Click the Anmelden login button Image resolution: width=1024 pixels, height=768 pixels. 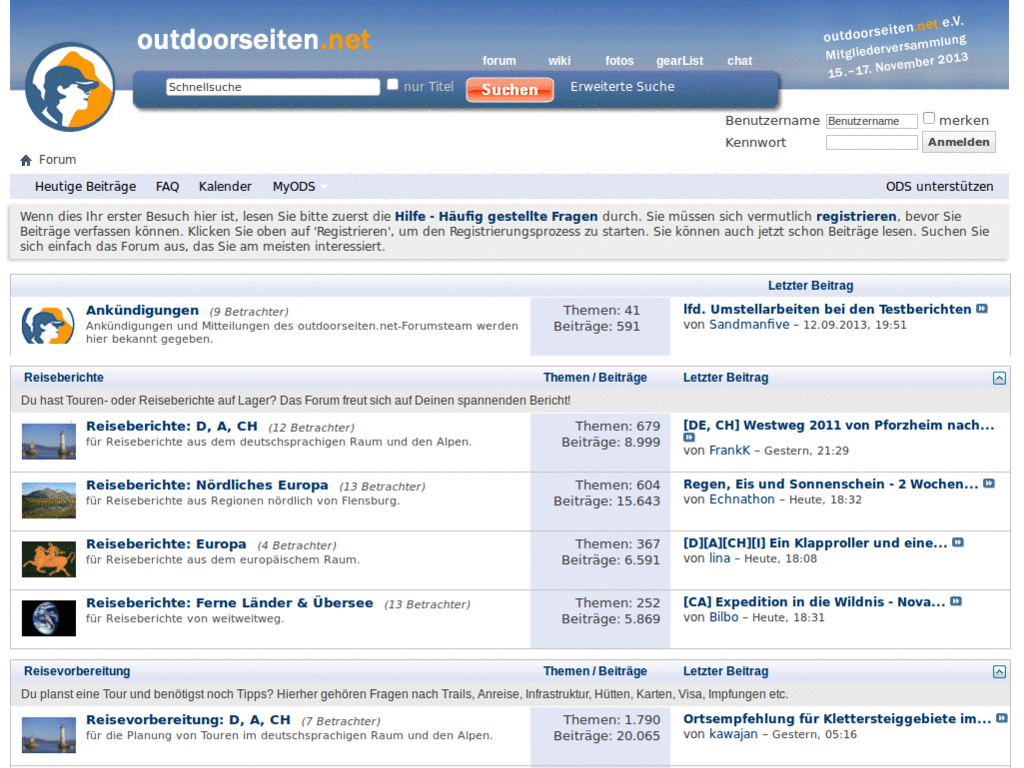point(959,142)
